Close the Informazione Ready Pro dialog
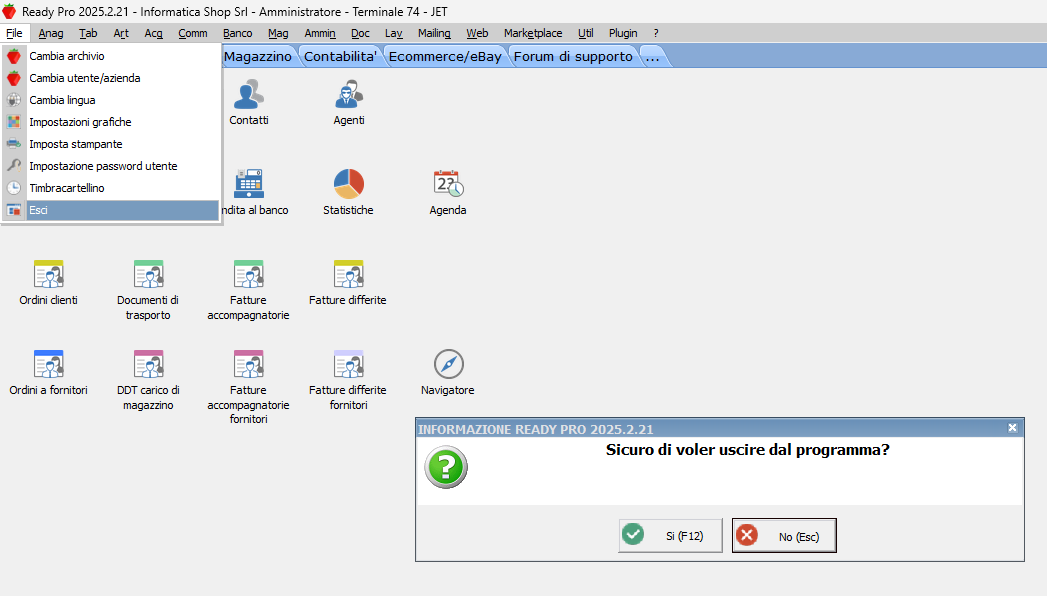Screen dimensions: 1047x596 pos(1012,428)
